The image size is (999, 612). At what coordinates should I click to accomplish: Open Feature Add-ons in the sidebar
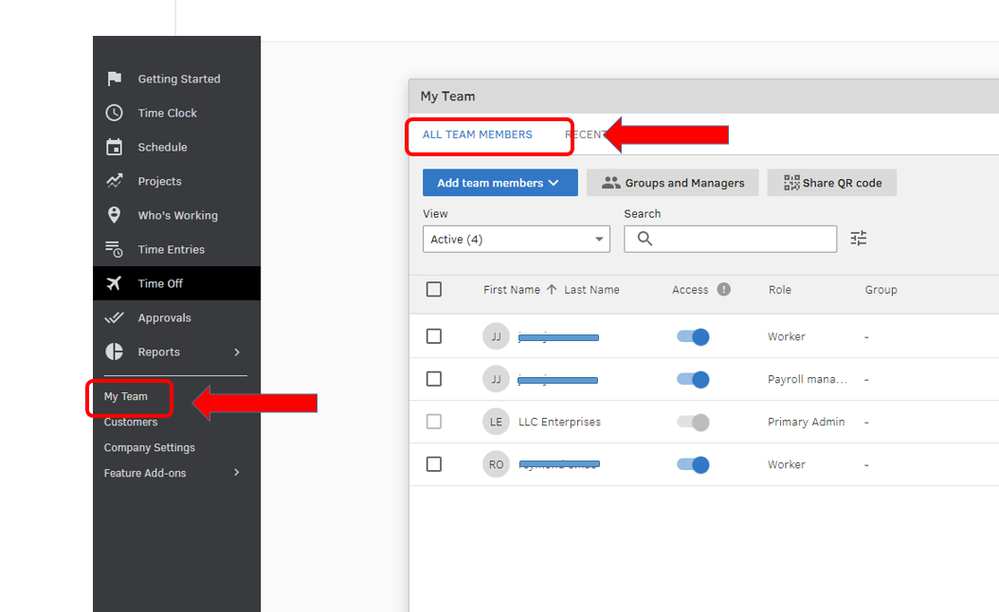[145, 473]
